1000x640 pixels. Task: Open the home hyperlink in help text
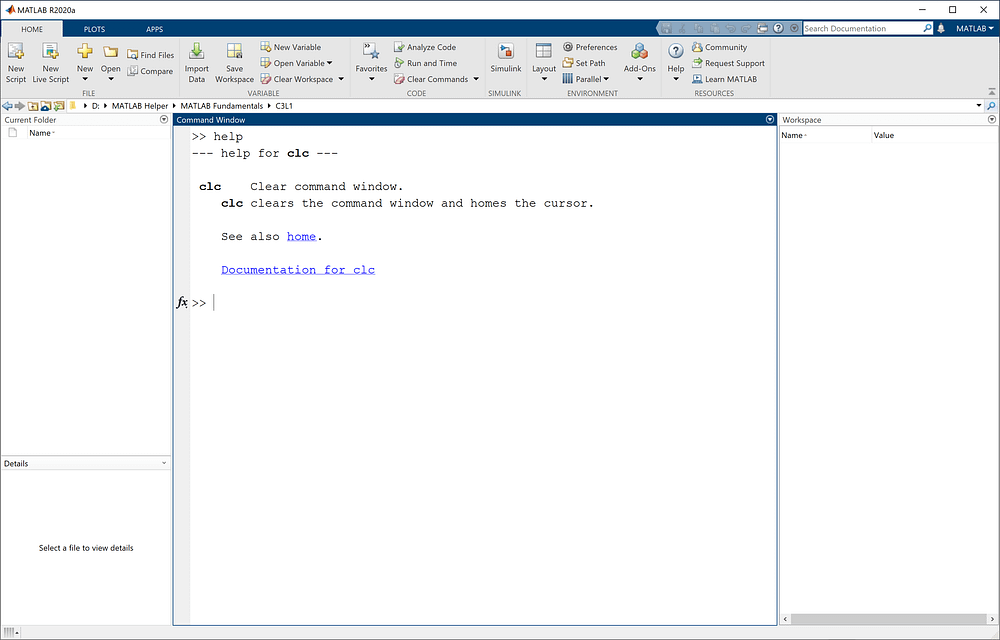pyautogui.click(x=301, y=236)
